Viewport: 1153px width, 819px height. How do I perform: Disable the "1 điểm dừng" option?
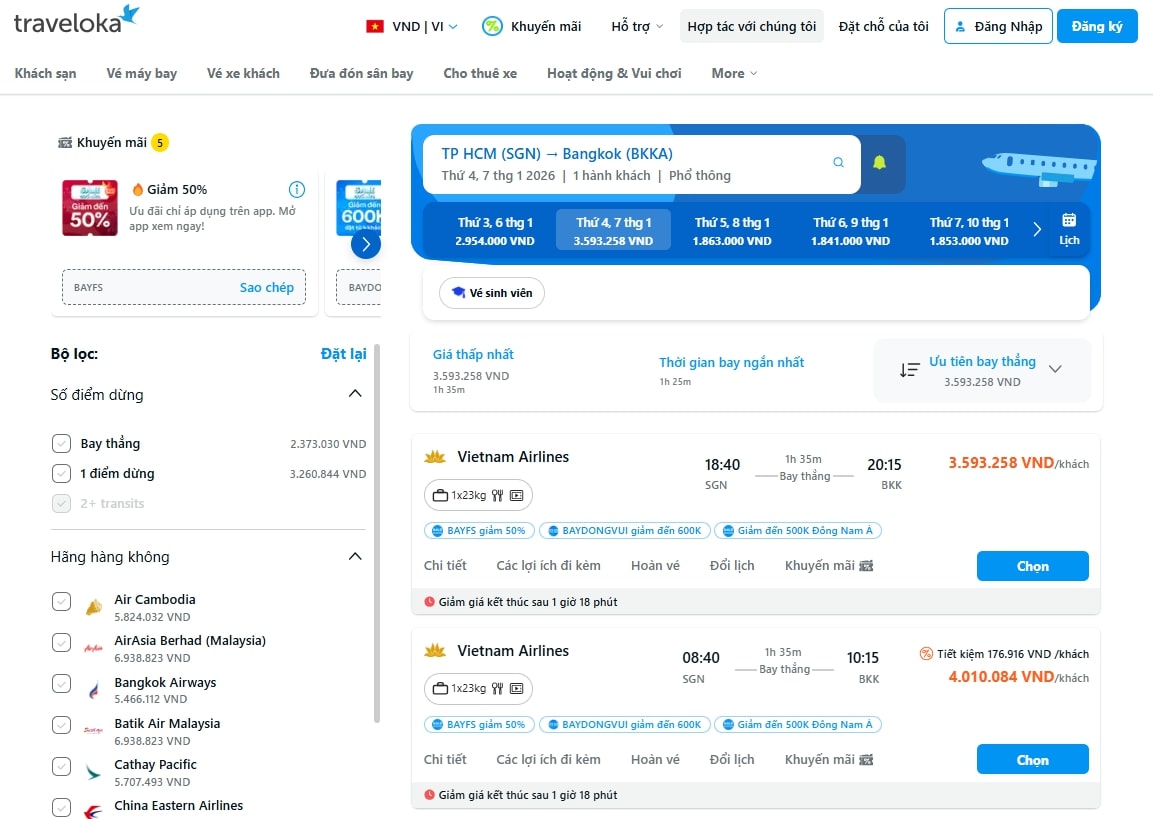coord(61,474)
